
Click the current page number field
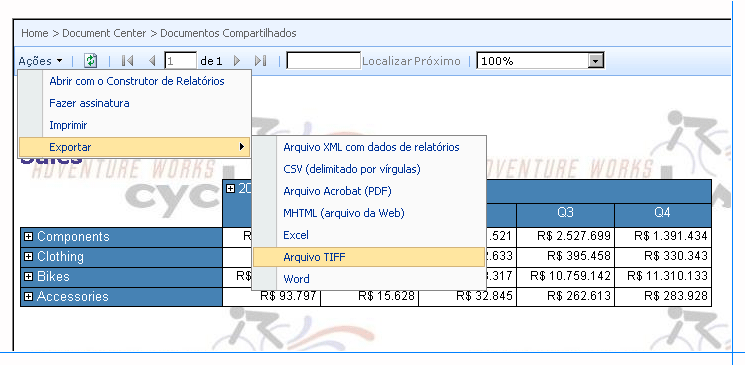(x=181, y=61)
